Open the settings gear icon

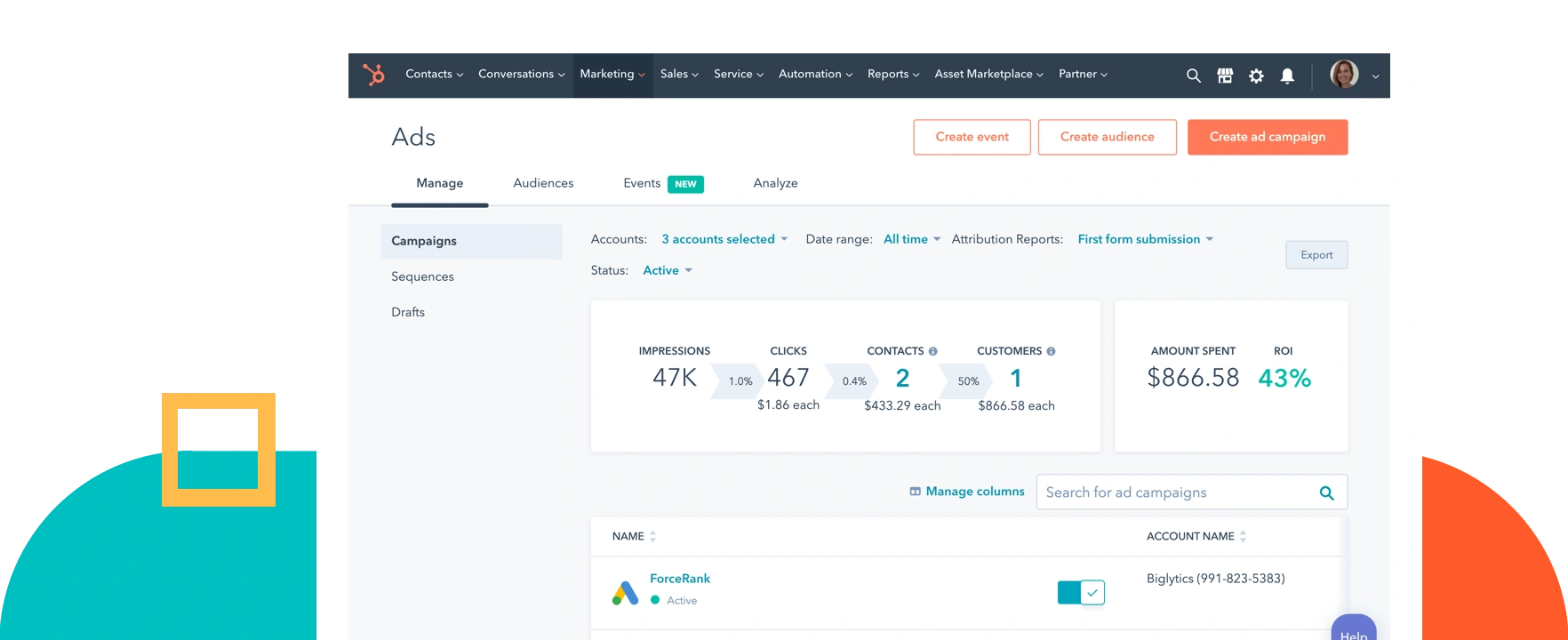pos(1256,76)
